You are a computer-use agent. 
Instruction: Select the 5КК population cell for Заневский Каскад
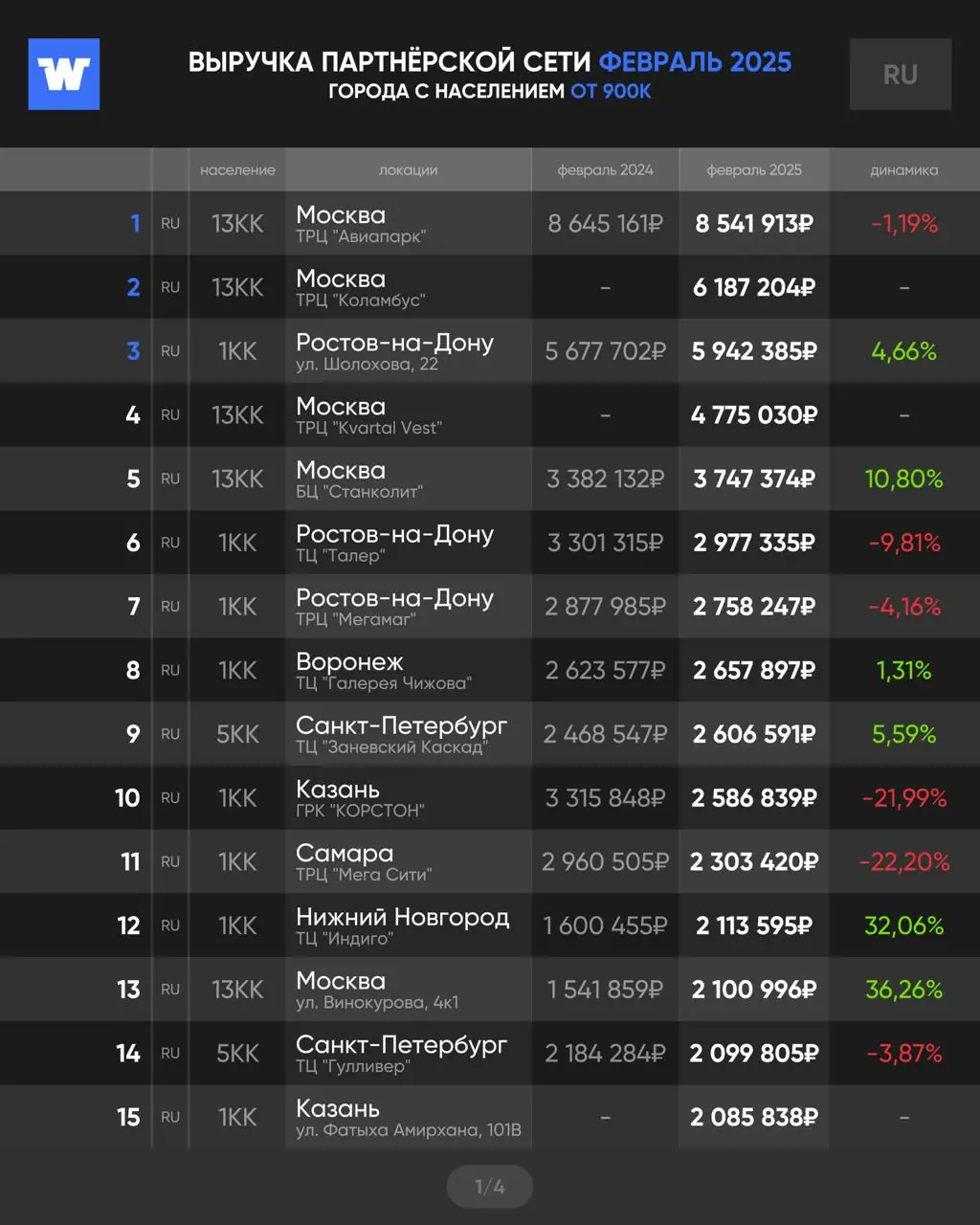tap(237, 734)
